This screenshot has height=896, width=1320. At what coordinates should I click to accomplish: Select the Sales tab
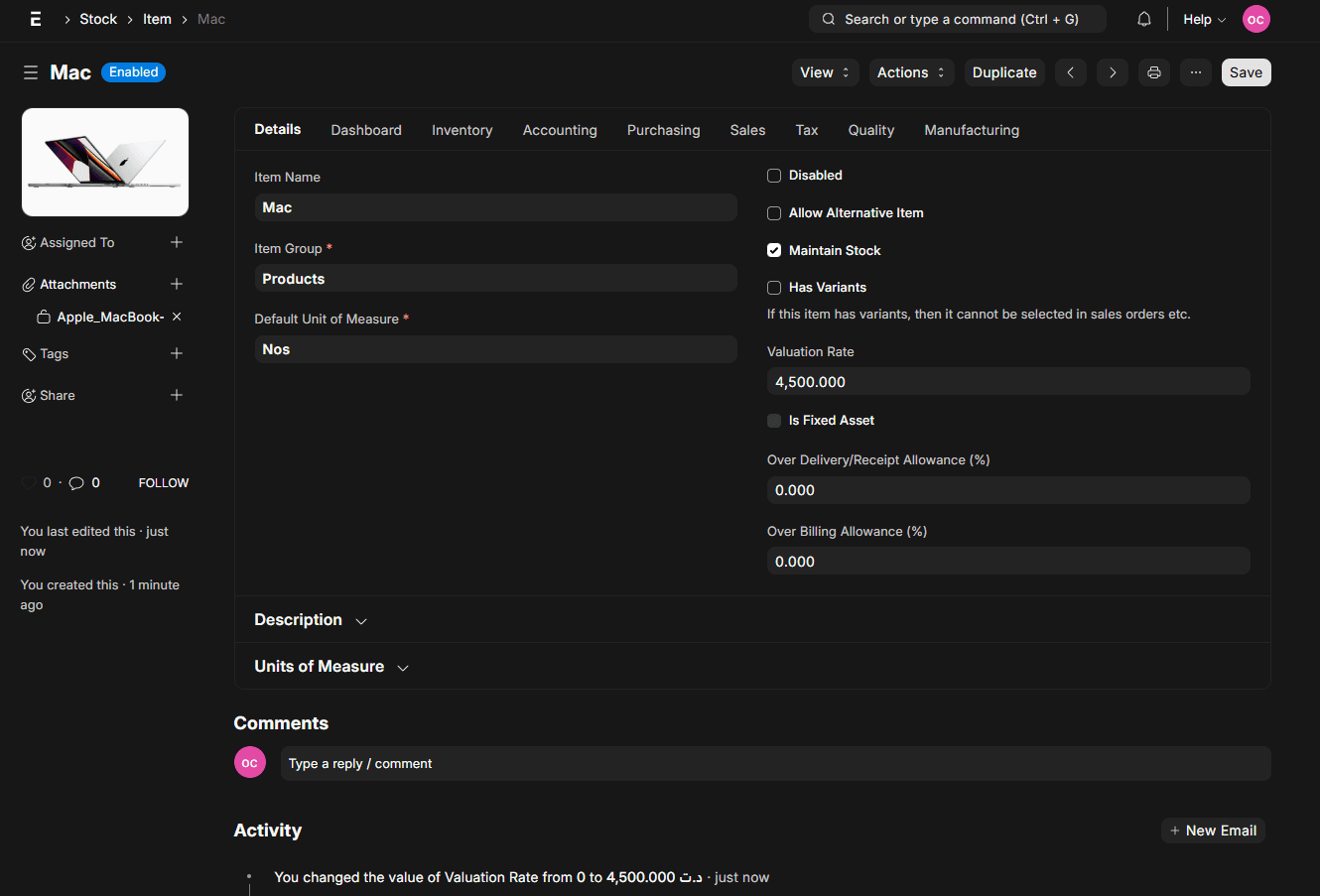747,130
